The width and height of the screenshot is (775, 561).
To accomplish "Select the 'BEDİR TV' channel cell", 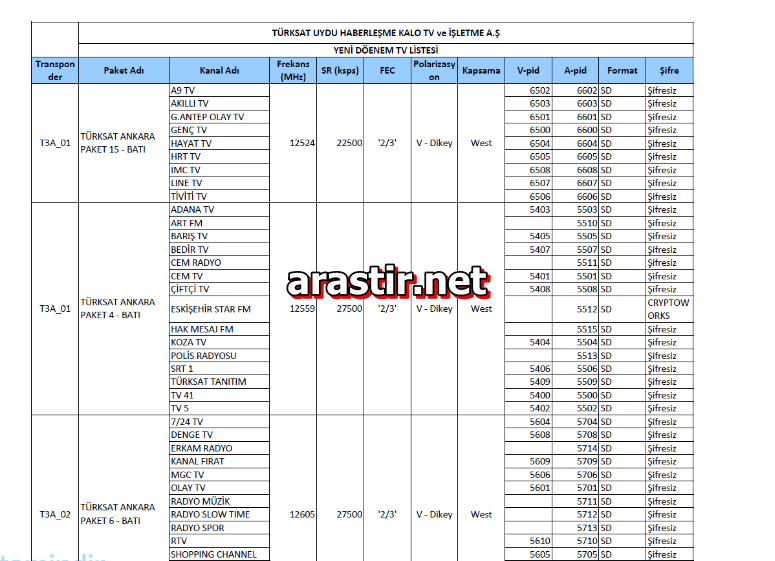I will click(219, 250).
